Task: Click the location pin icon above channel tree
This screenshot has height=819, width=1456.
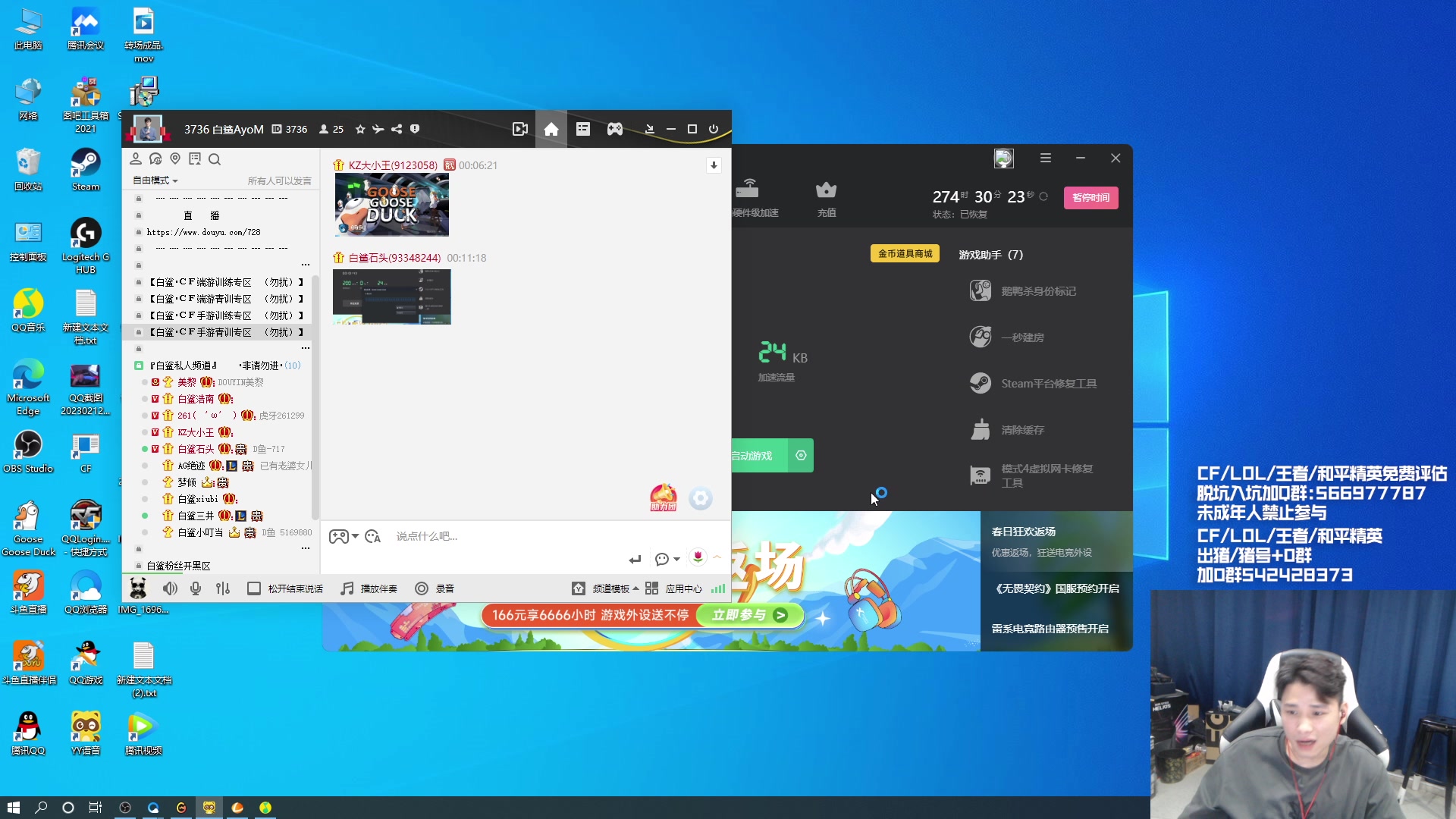Action: pyautogui.click(x=175, y=159)
